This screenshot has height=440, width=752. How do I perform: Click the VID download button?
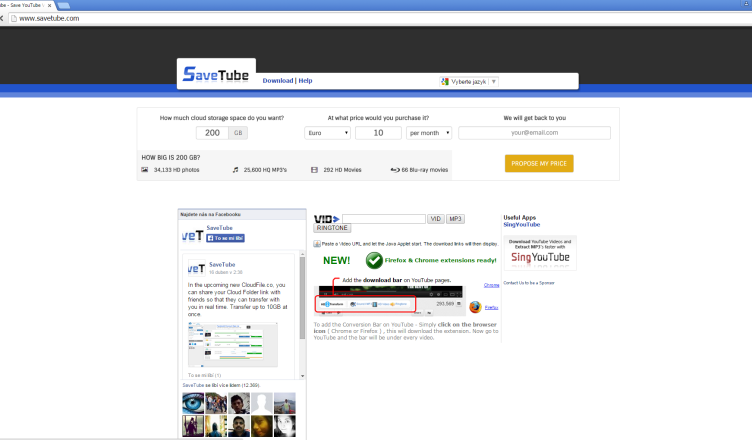[435, 219]
